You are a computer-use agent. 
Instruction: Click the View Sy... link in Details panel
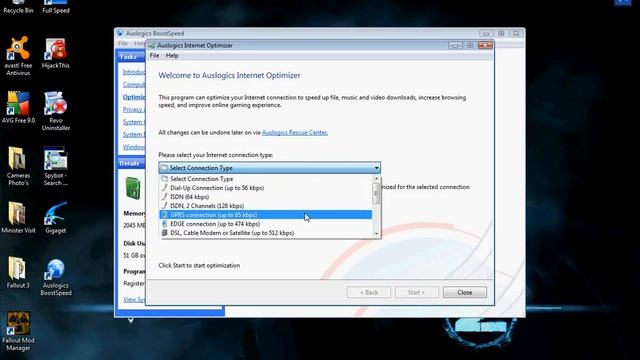point(134,299)
